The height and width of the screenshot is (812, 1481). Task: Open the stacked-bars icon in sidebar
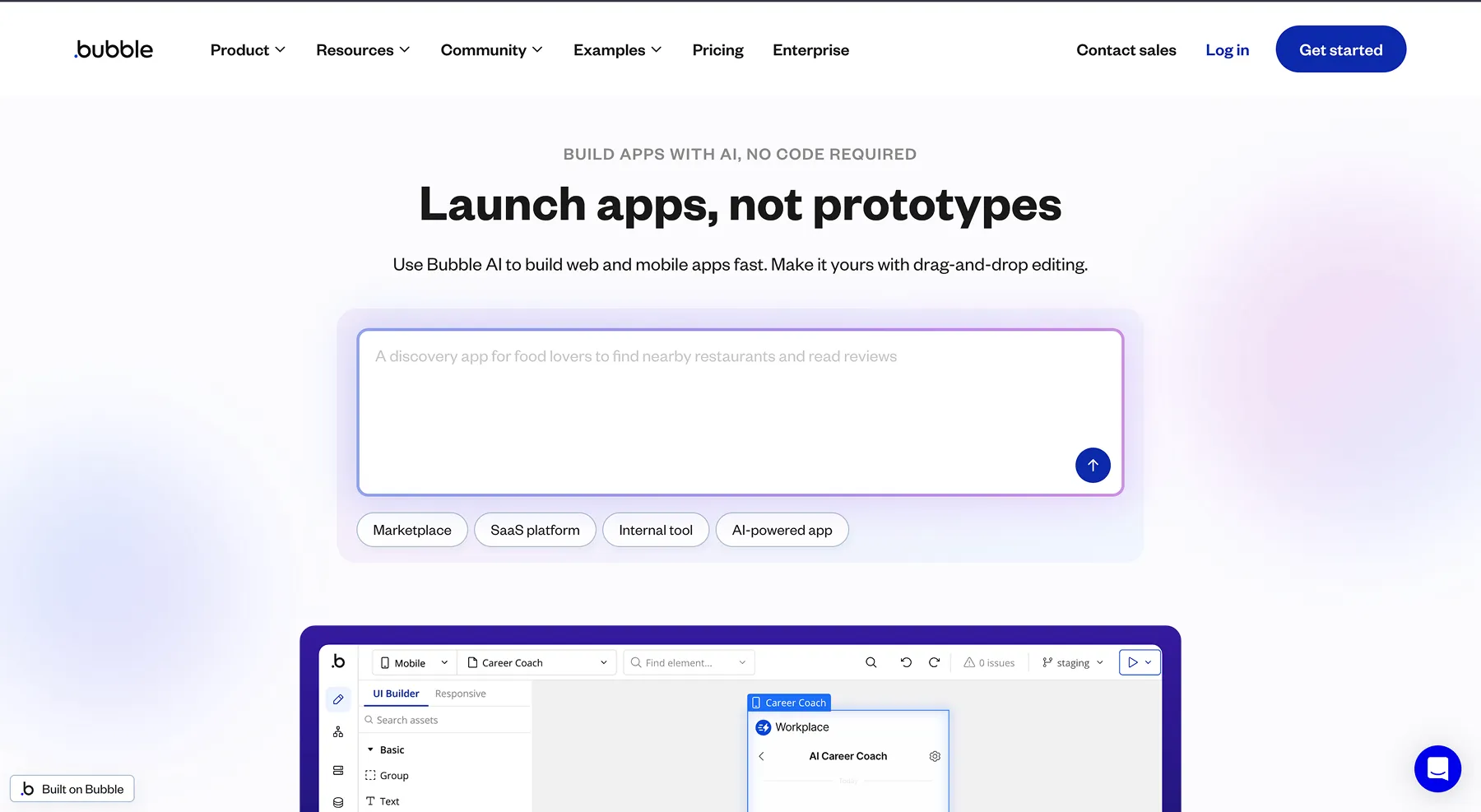coord(338,770)
